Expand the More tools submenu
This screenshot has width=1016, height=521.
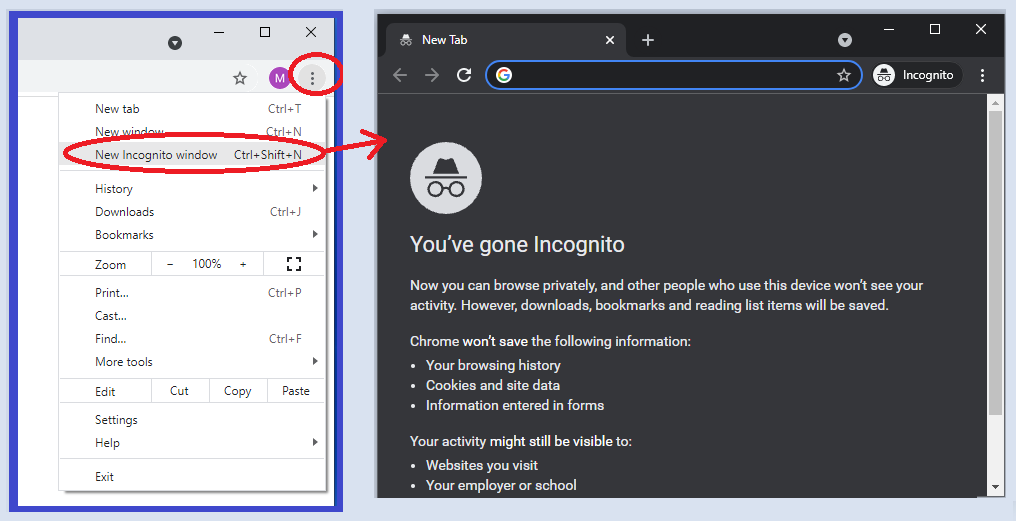coord(192,362)
